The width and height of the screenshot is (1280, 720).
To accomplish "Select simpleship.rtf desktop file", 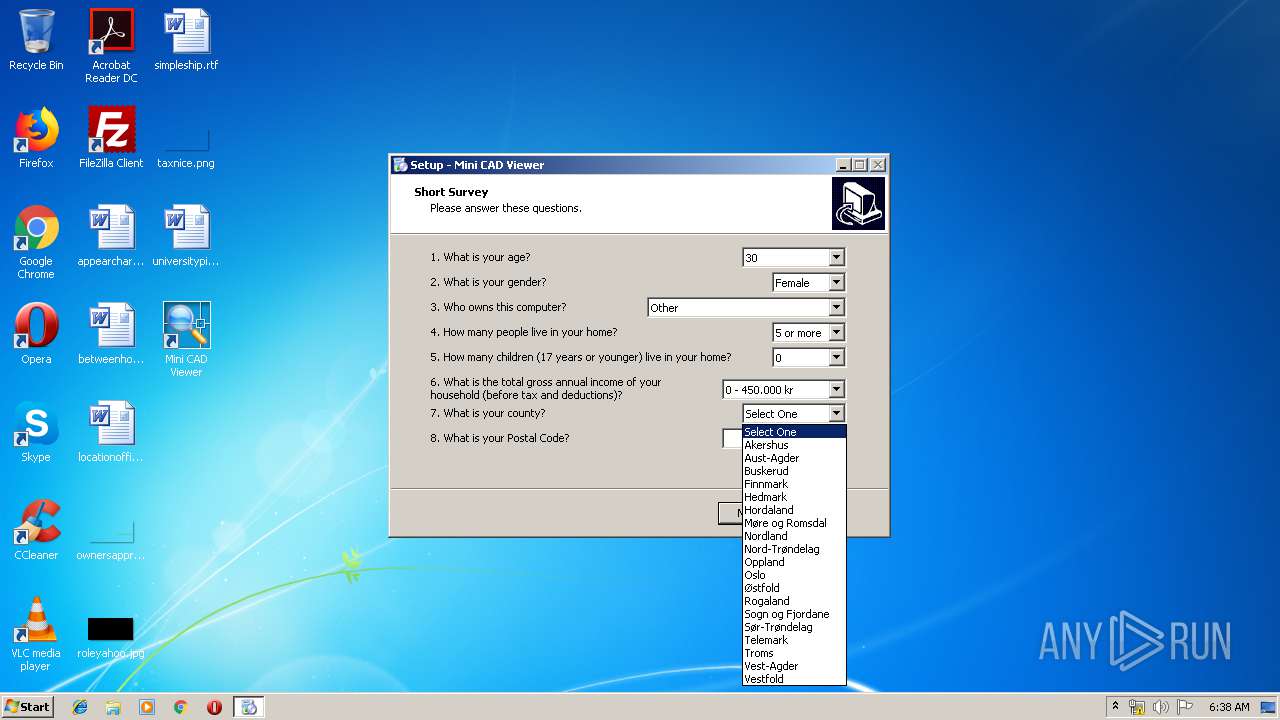I will tap(186, 40).
